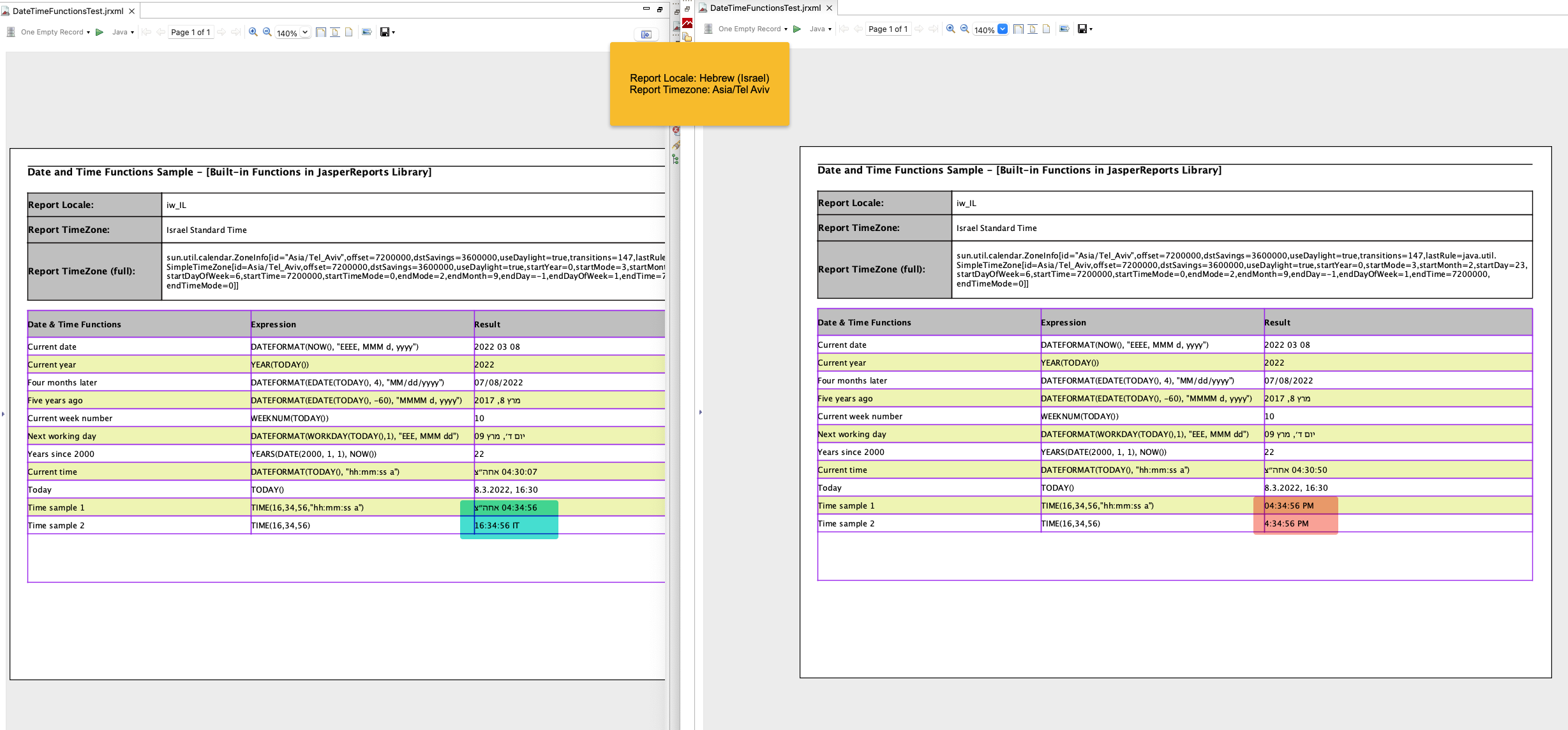Zoom out in right report preview
Screen dimensions: 1568x730
click(x=965, y=29)
